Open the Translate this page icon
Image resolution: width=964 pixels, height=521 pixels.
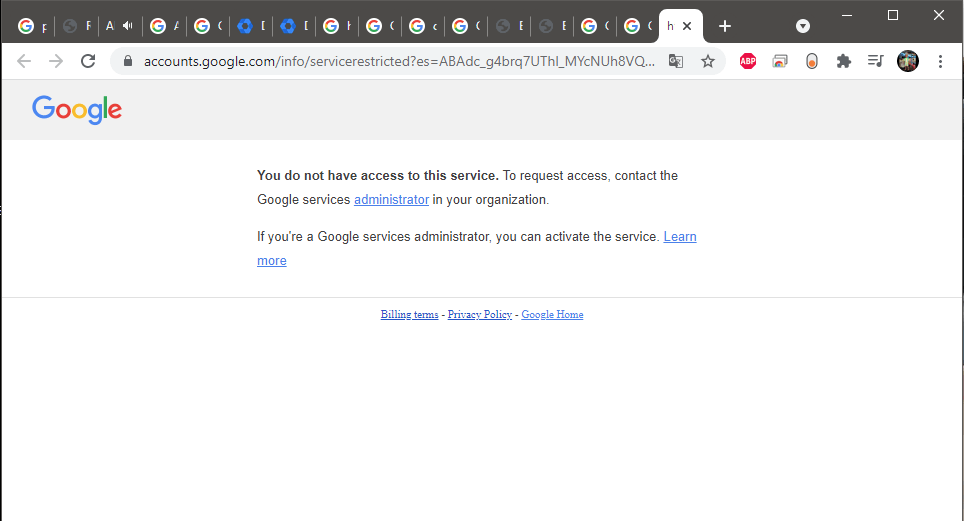pyautogui.click(x=676, y=61)
